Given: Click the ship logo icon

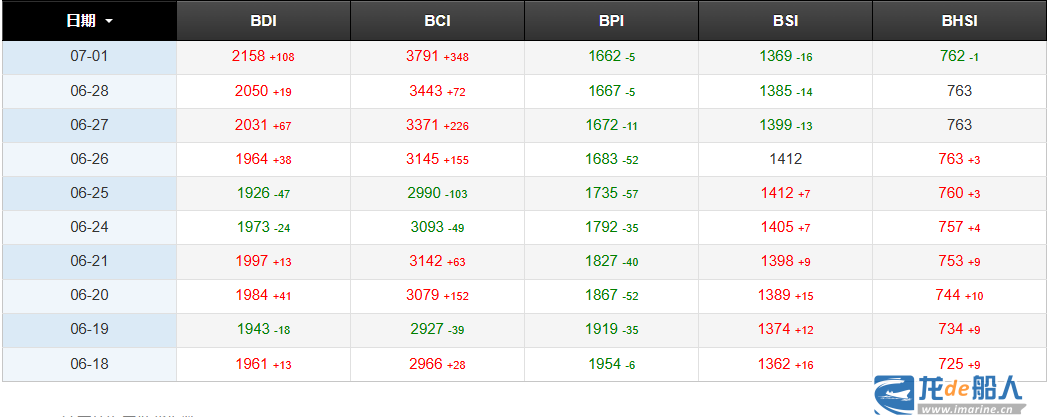Looking at the screenshot, I should point(895,393).
